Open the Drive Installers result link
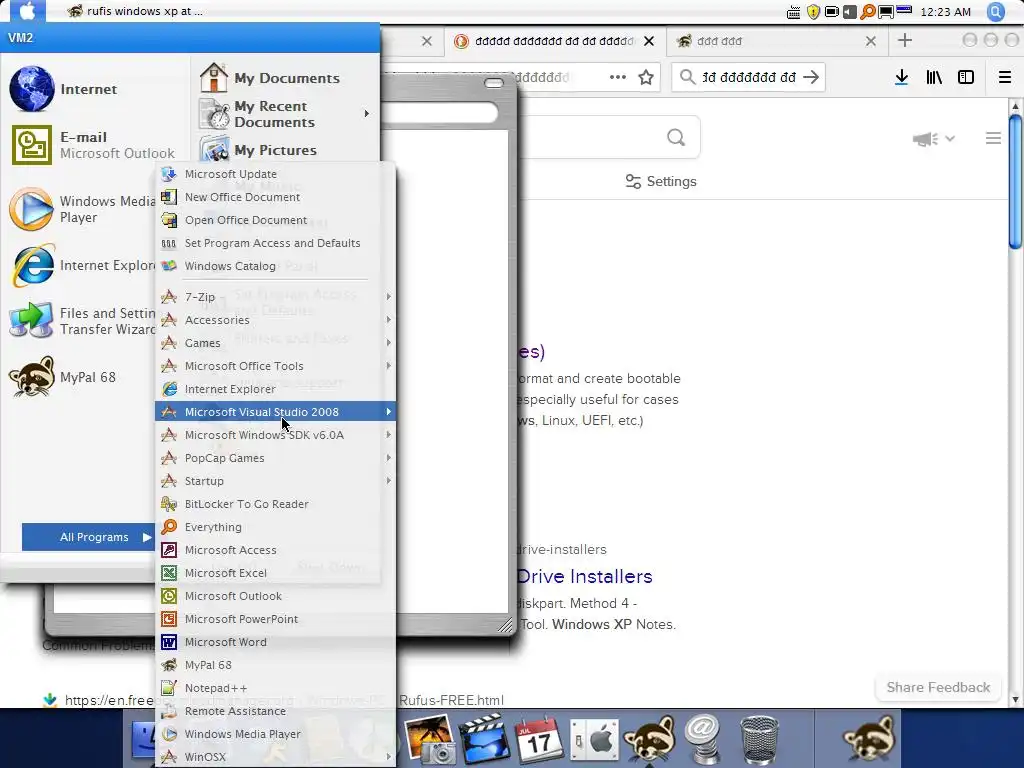The height and width of the screenshot is (768, 1024). pos(584,576)
